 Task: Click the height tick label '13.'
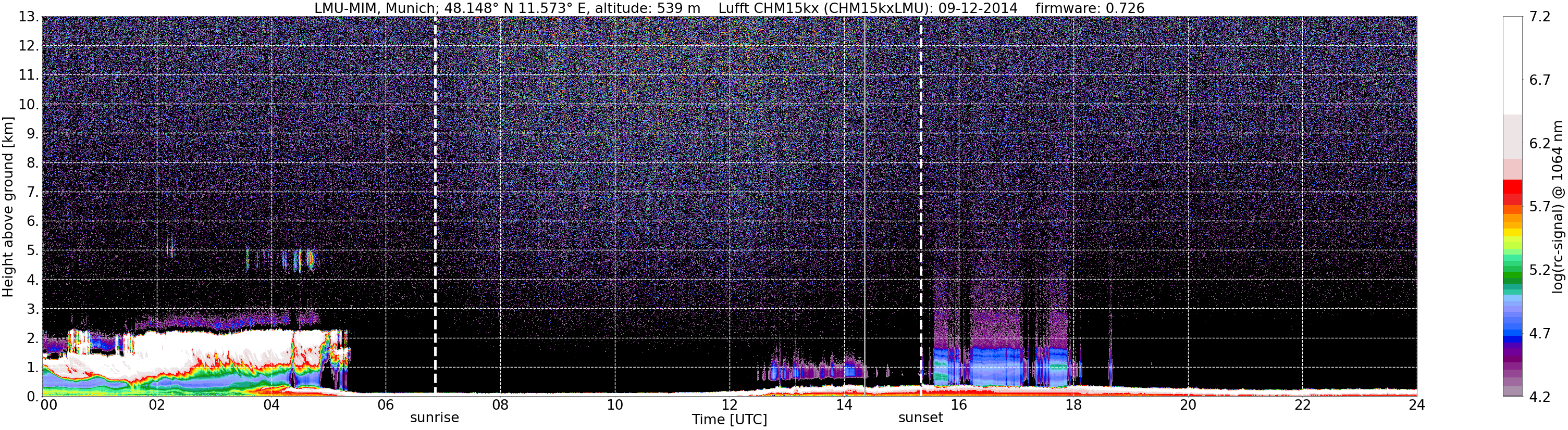coord(29,17)
